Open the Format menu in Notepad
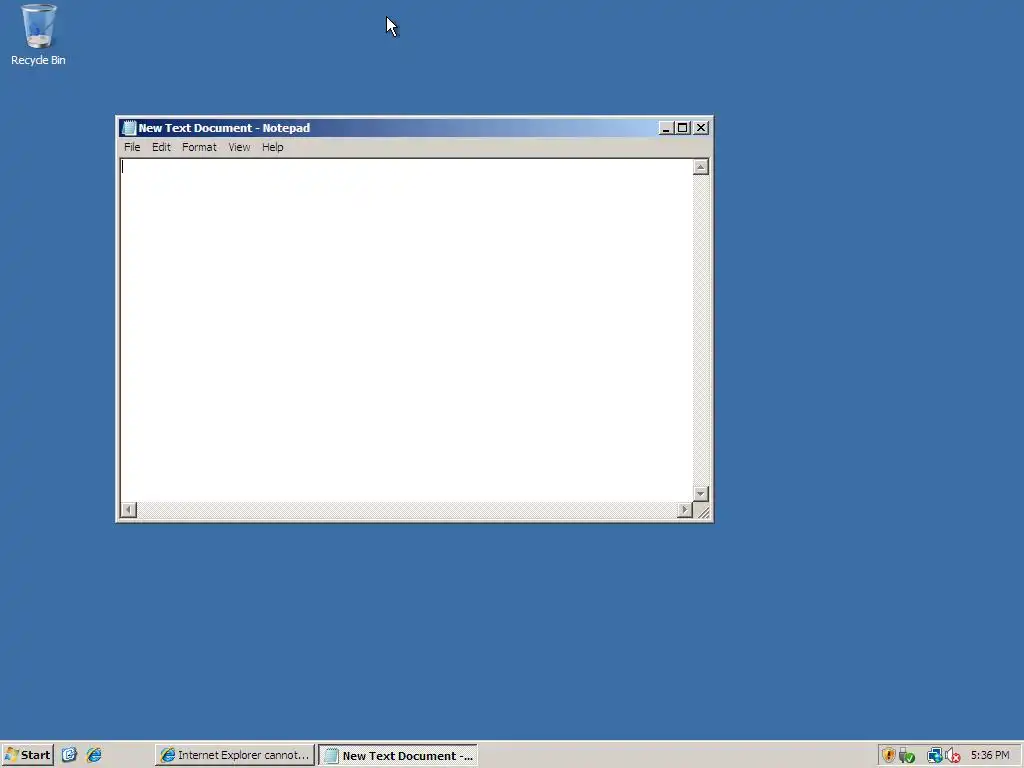This screenshot has width=1024, height=768. pyautogui.click(x=199, y=147)
